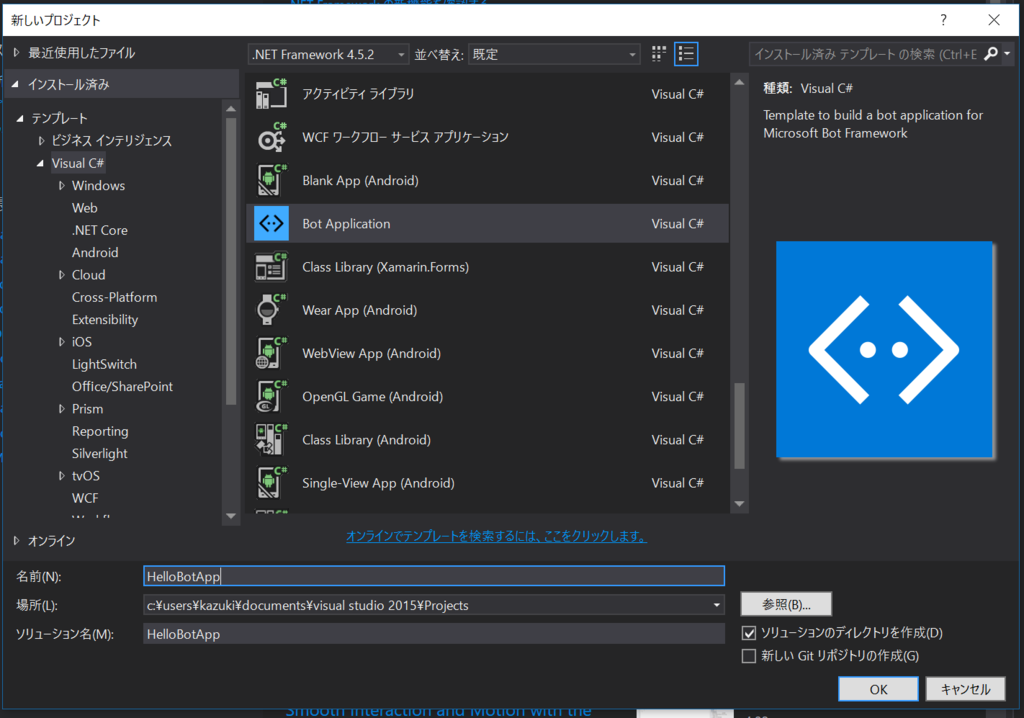
Task: Expand the Online section
Action: [x=16, y=540]
